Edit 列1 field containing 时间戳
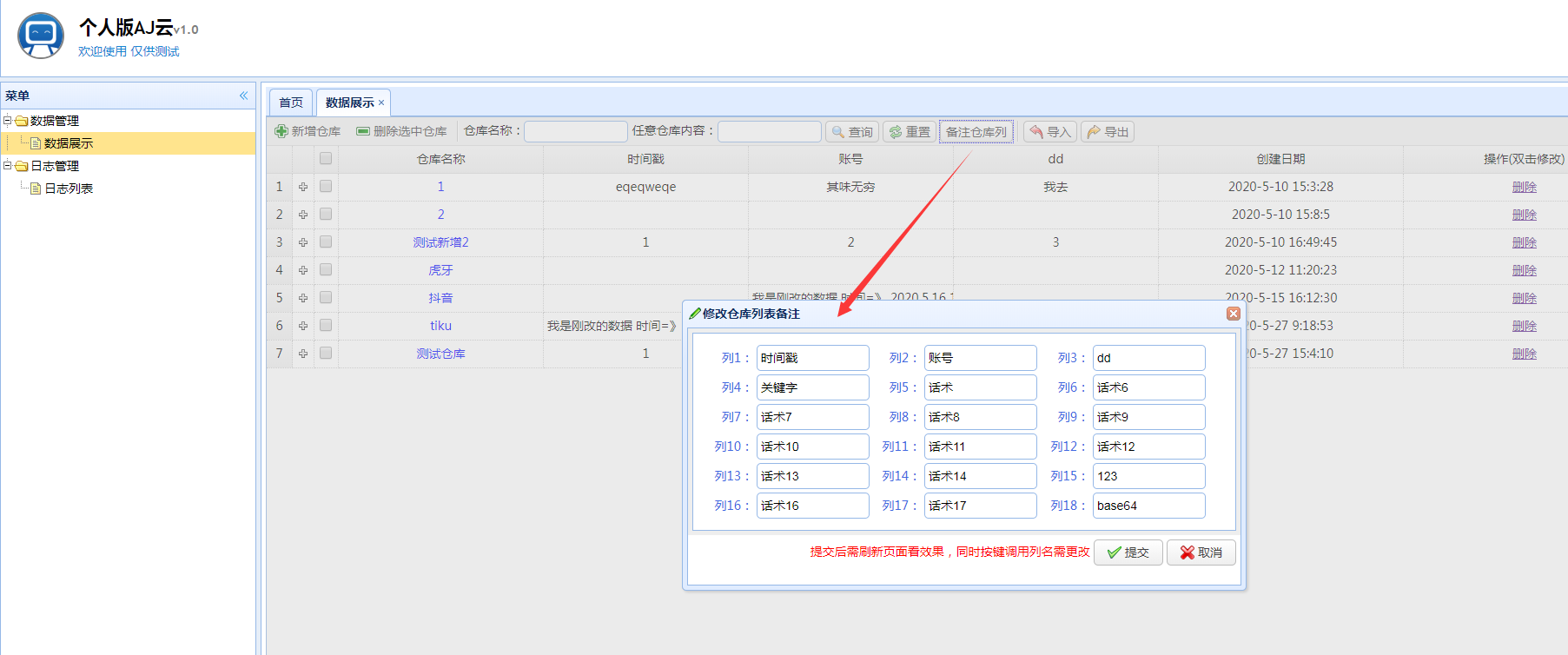 [812, 358]
